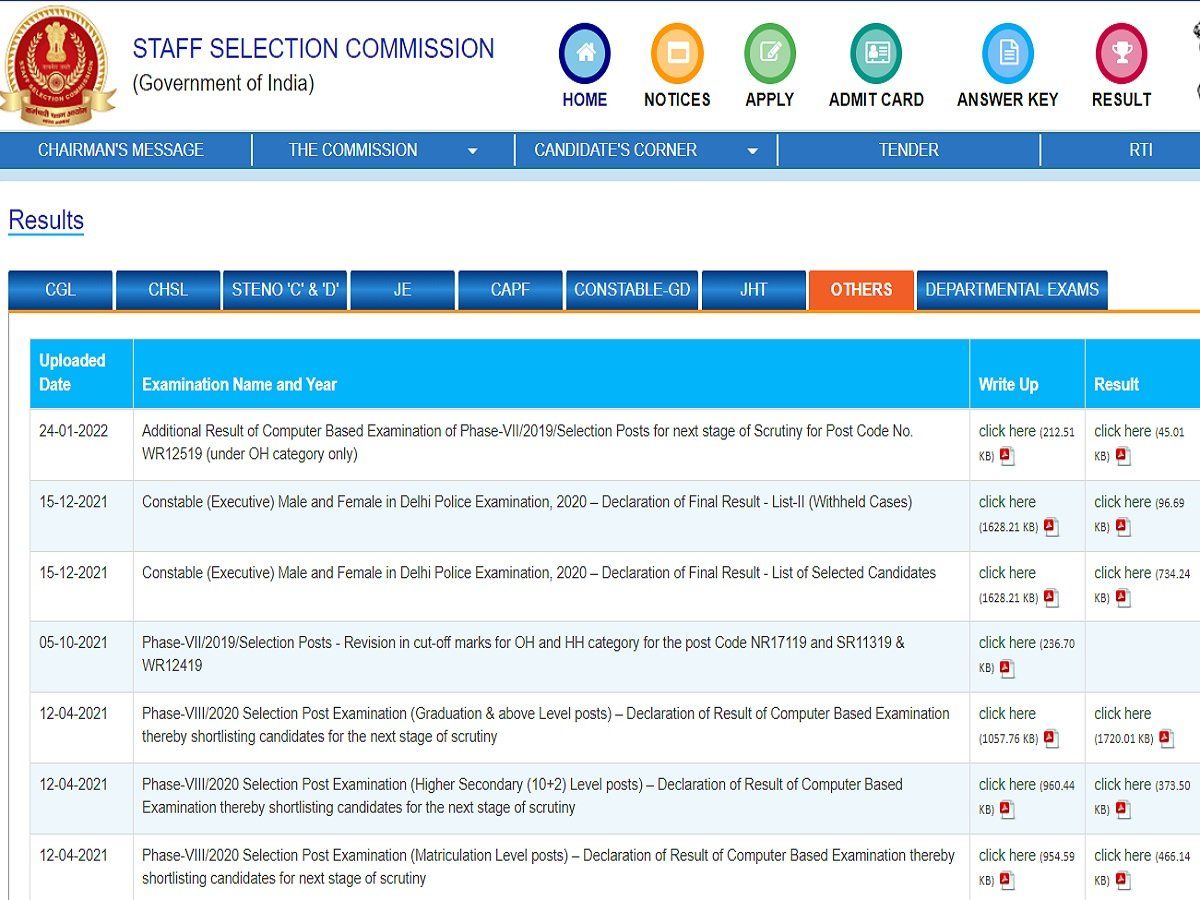Switch to the CONSTABLE-GD tab
The image size is (1200, 900).
click(632, 290)
